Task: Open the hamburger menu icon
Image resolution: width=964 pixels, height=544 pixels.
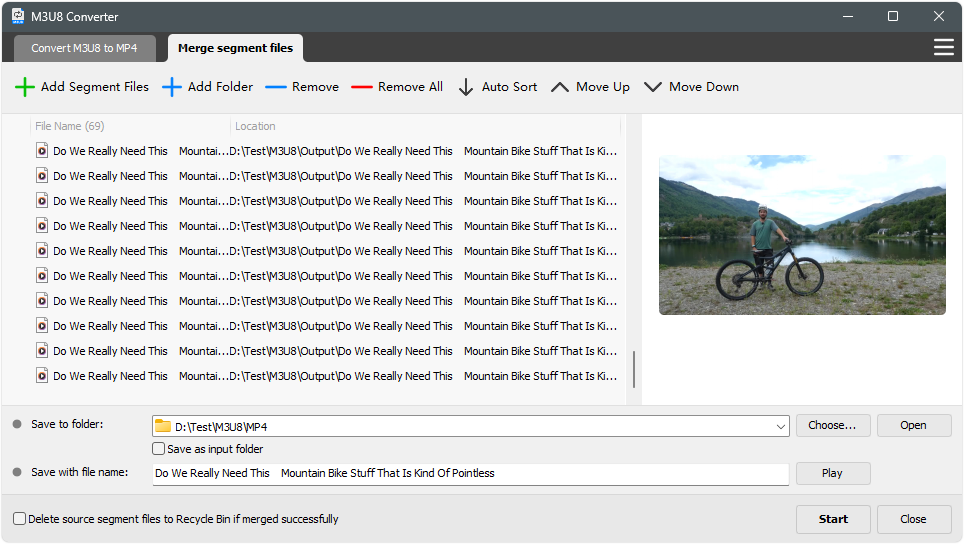Action: pyautogui.click(x=943, y=48)
